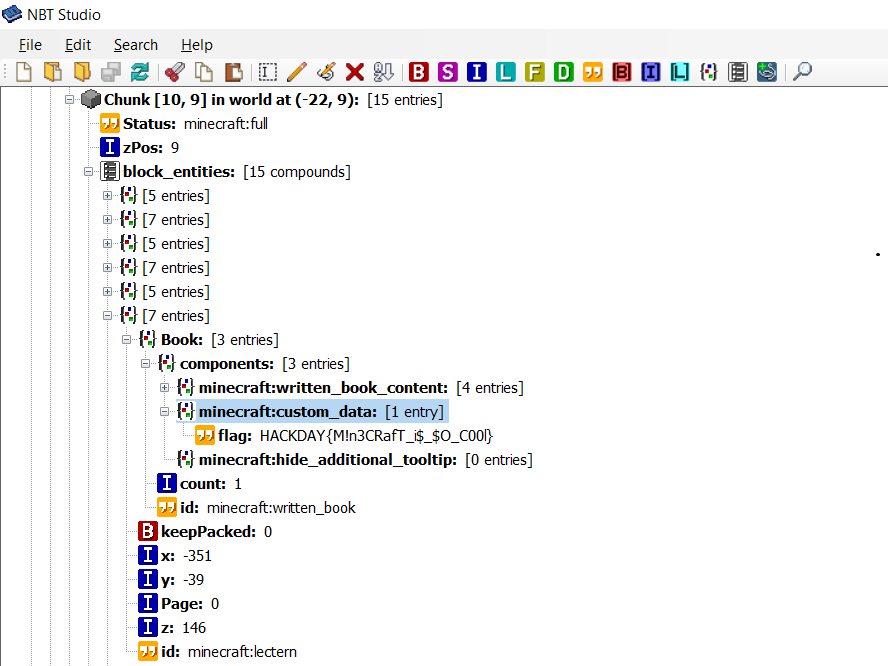This screenshot has height=666, width=888.
Task: Click the New file toolbar icon
Action: point(23,72)
